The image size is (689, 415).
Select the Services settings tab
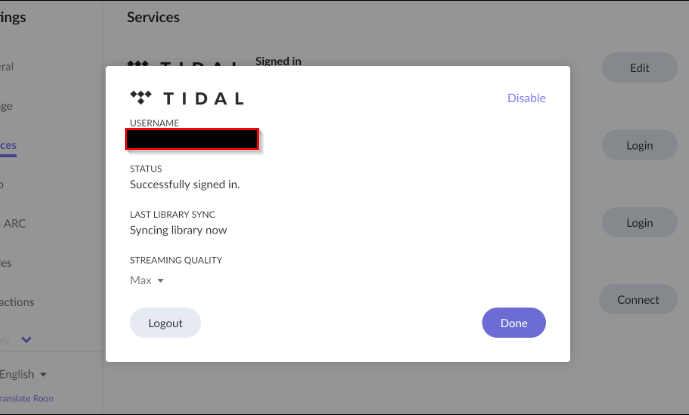[8, 145]
